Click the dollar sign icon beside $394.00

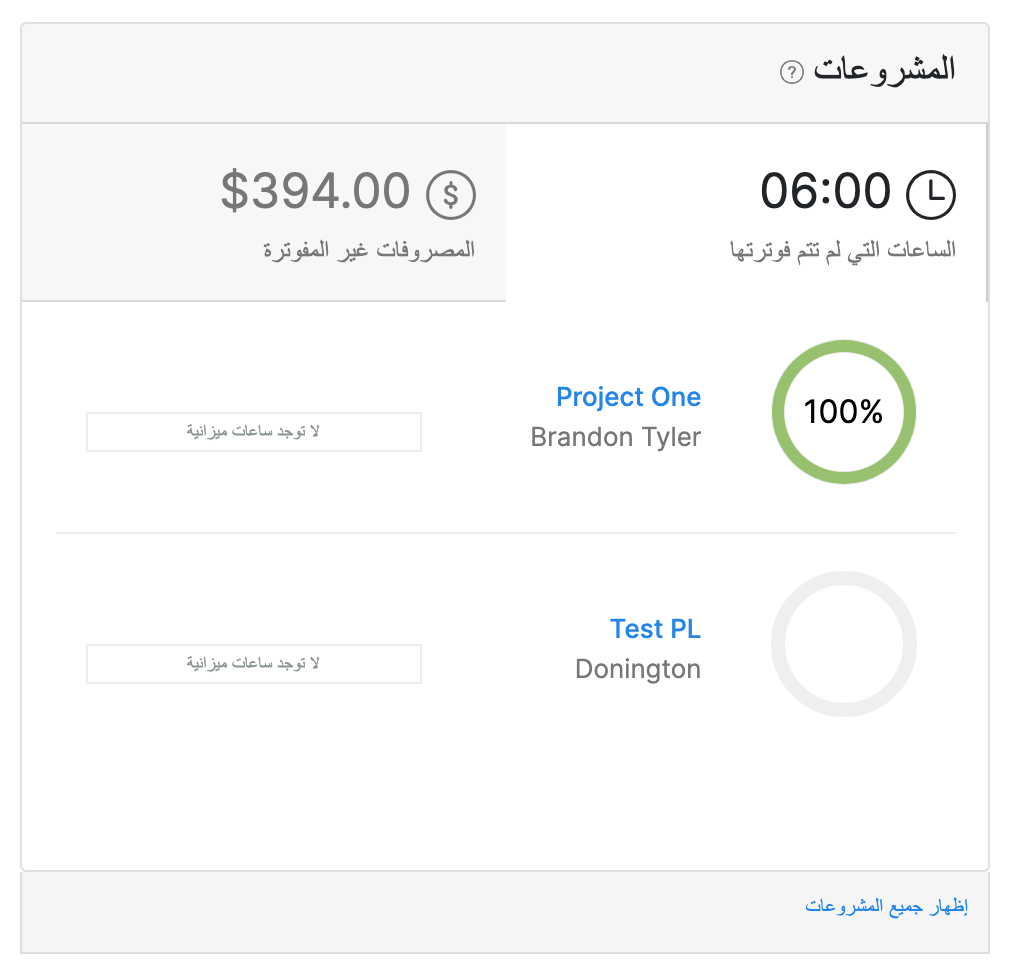tap(451, 195)
